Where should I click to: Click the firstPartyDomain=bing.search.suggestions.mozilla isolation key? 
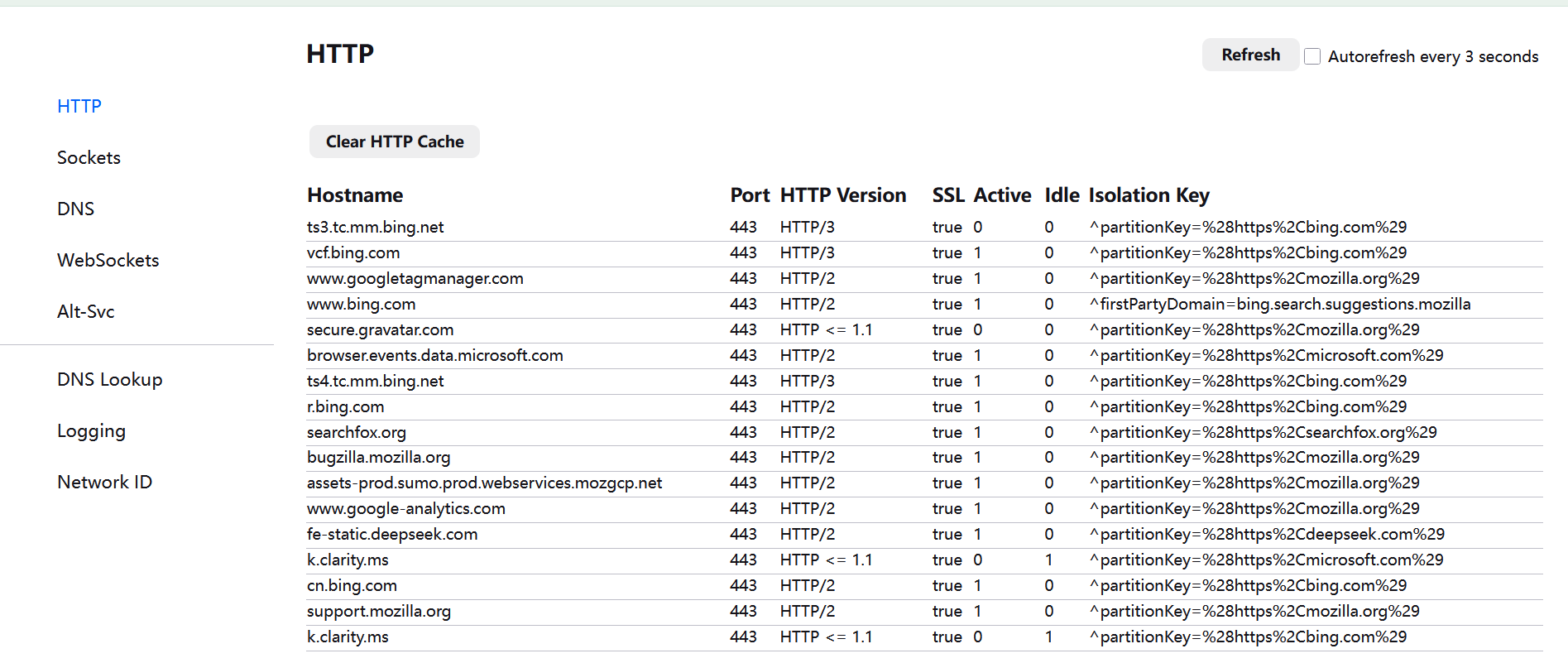pos(1280,304)
